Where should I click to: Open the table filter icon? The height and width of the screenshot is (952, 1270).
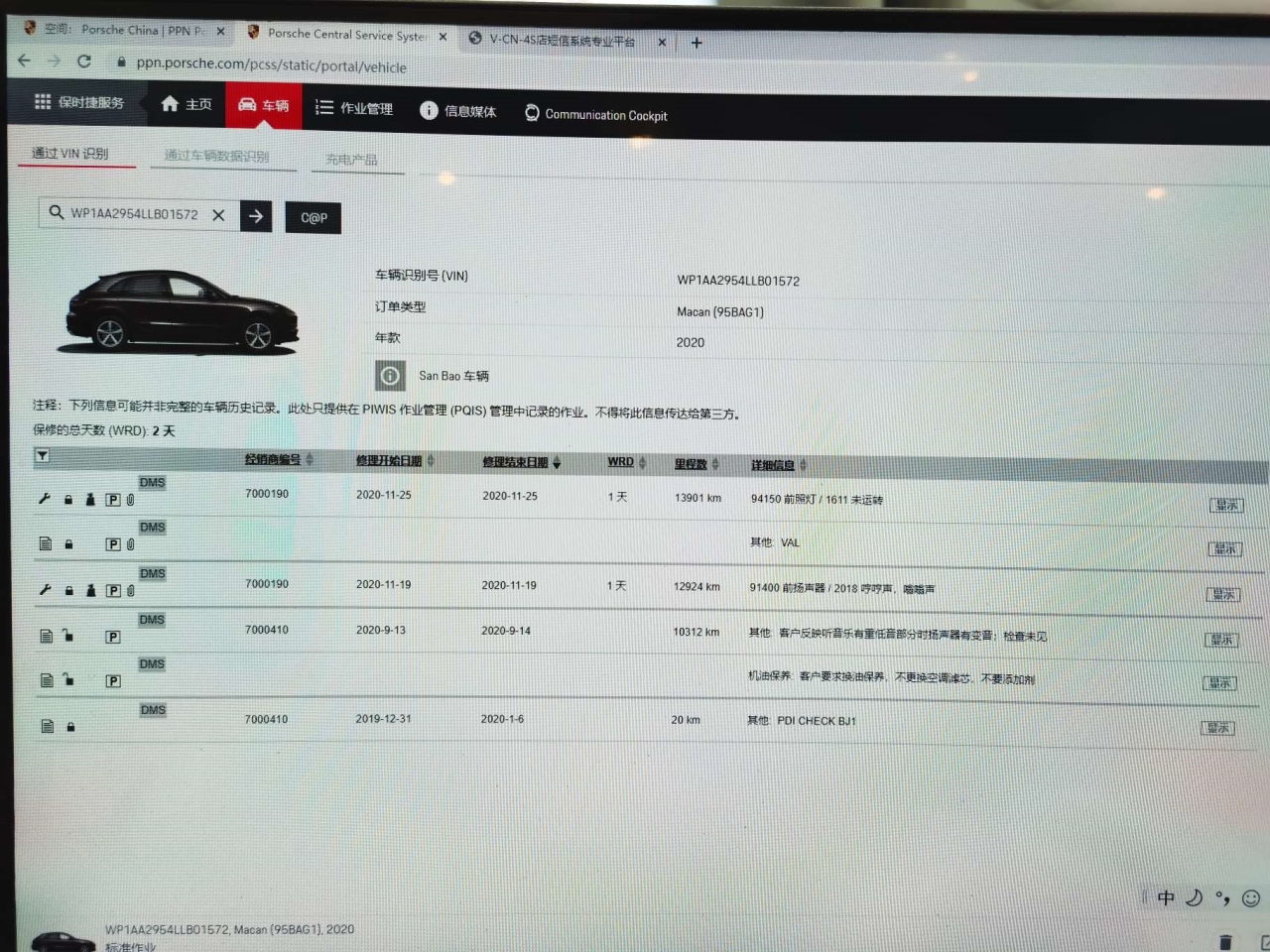pyautogui.click(x=42, y=456)
